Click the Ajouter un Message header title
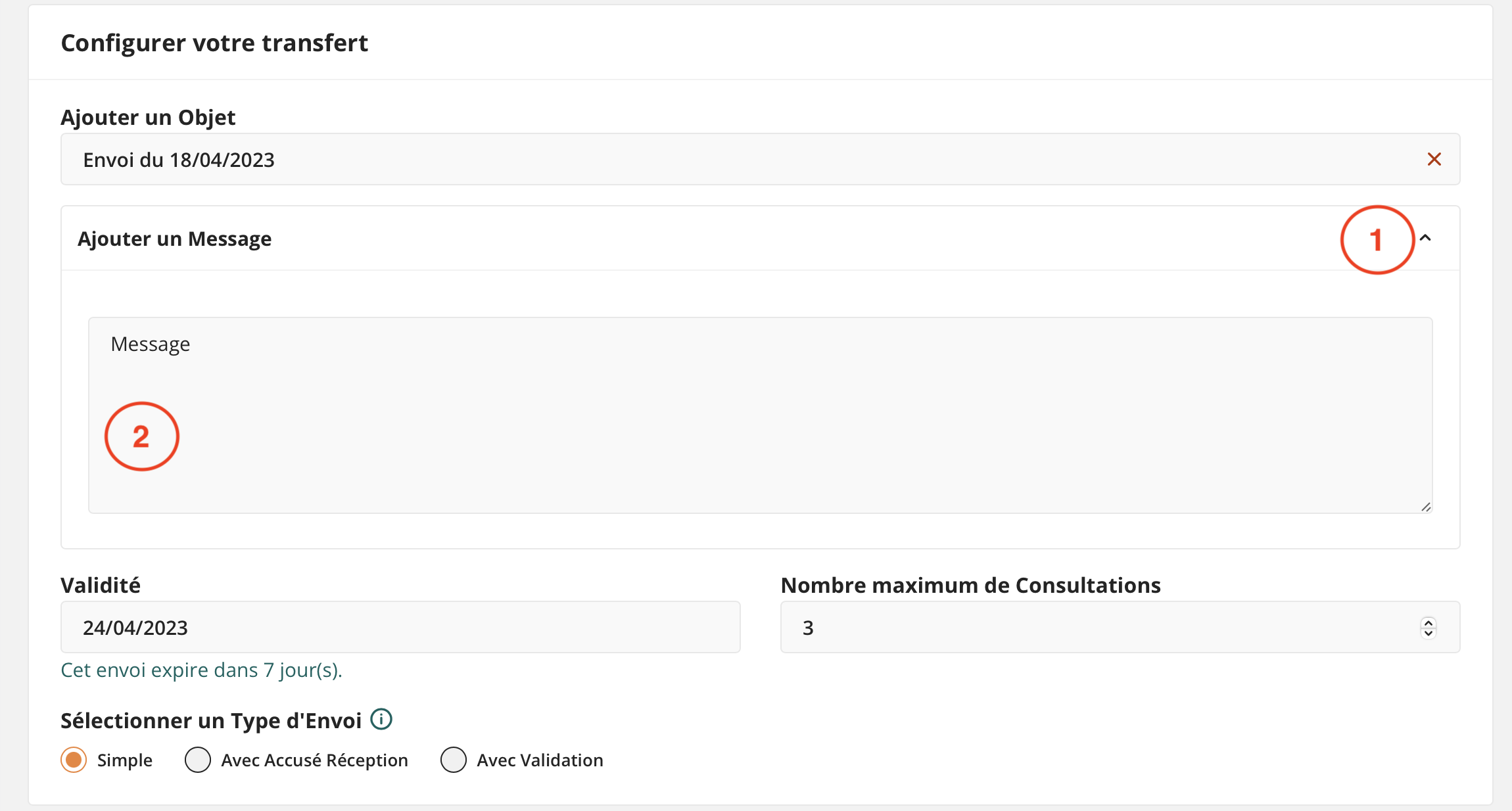Image resolution: width=1512 pixels, height=811 pixels. (174, 239)
